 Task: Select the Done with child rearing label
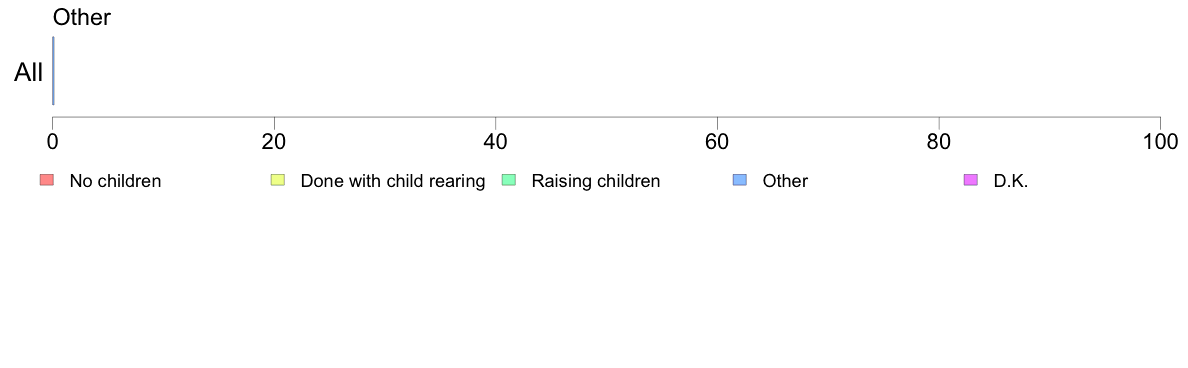[392, 181]
